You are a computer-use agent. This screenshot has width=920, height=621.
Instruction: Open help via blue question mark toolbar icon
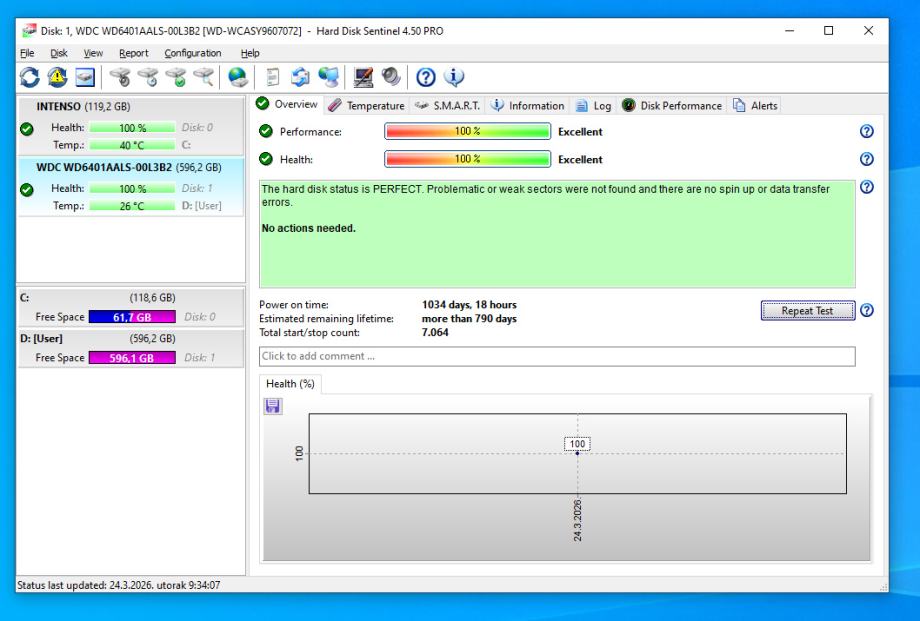(424, 76)
